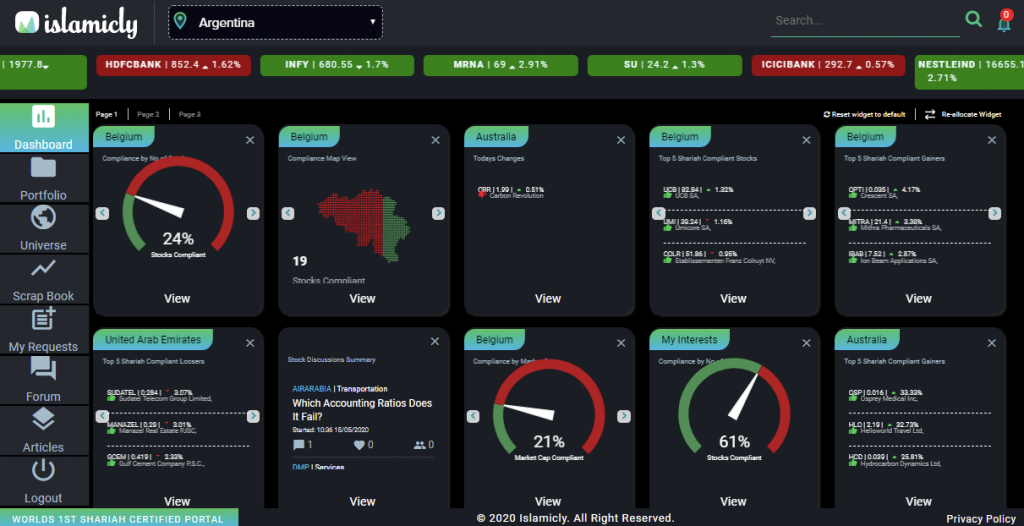Click previous arrow on Belgium Stocks Compliant gauge
This screenshot has height=526, width=1024.
tap(101, 213)
